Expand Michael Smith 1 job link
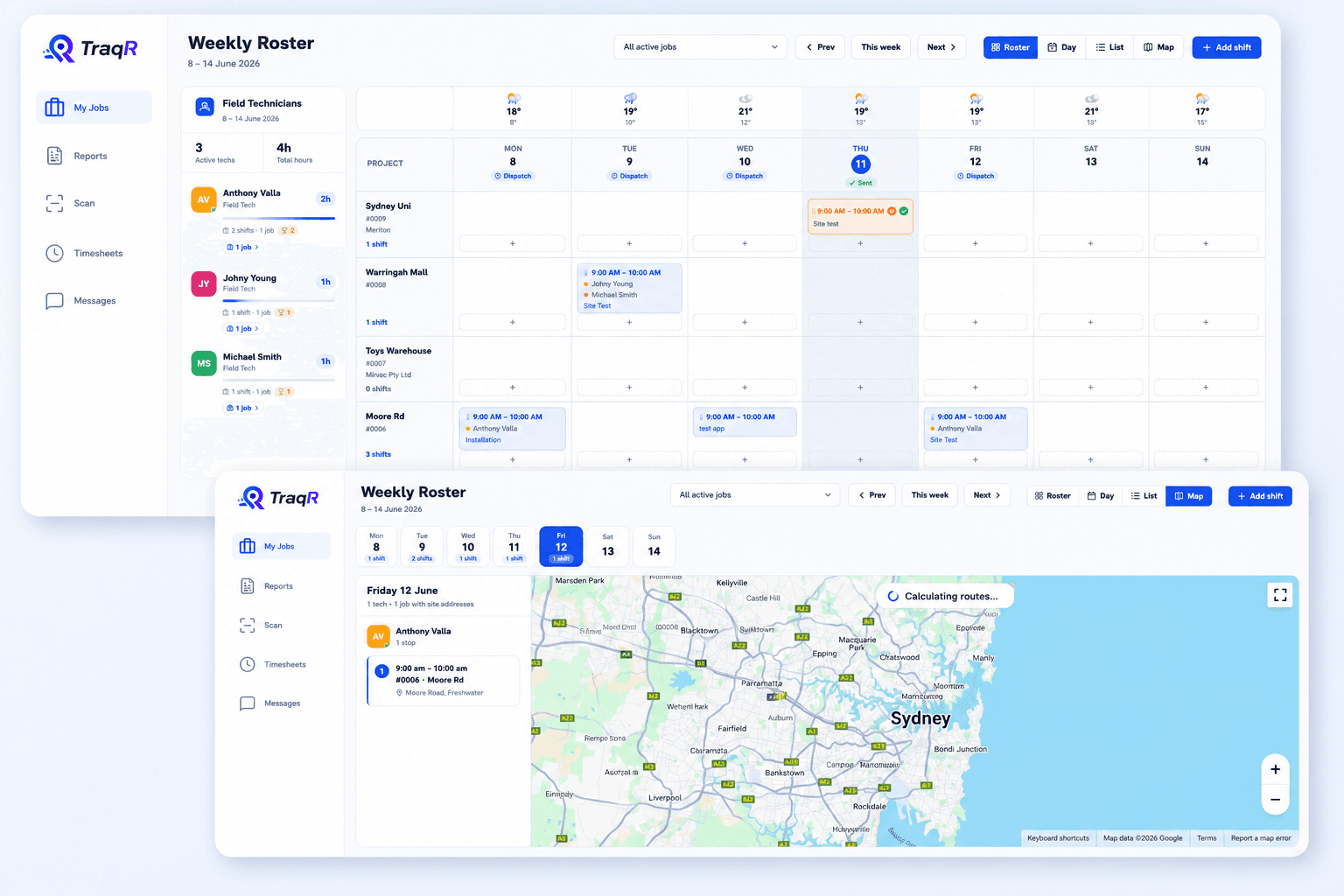The image size is (1344, 896). 243,409
